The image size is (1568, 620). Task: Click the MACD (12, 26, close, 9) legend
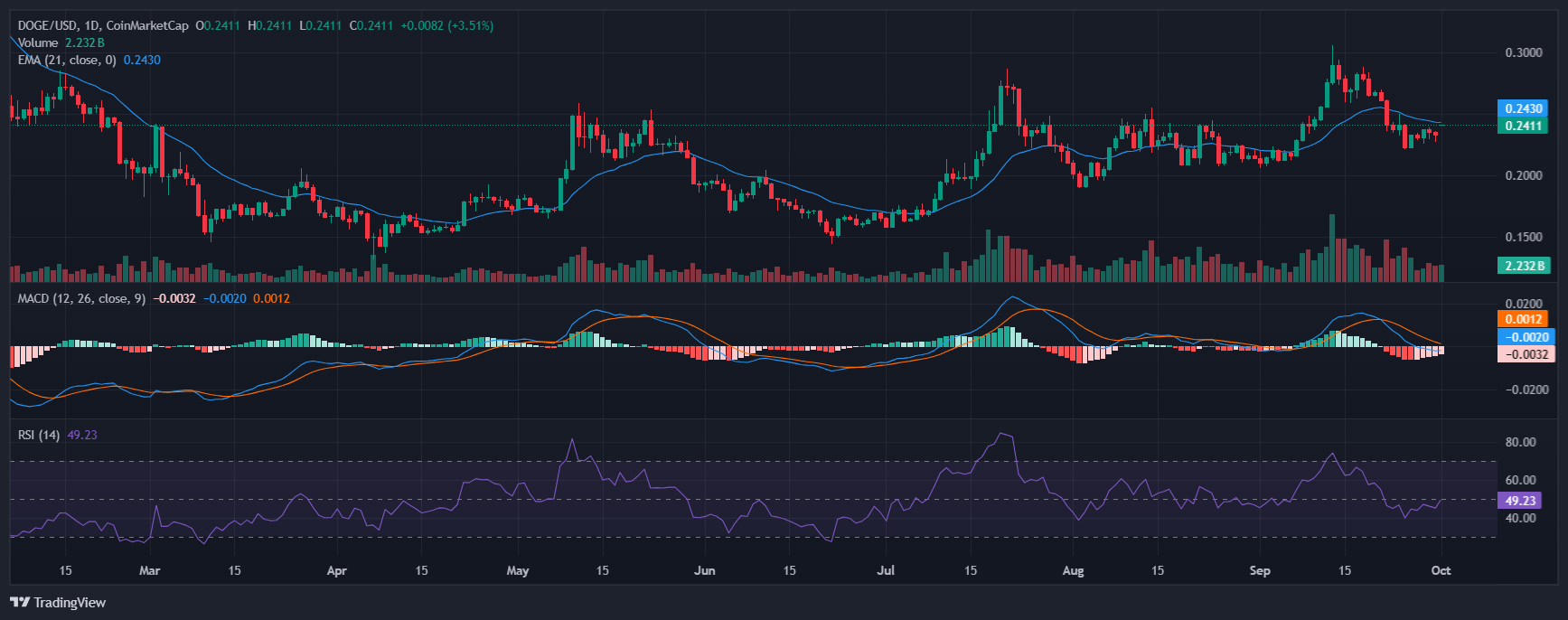[81, 298]
